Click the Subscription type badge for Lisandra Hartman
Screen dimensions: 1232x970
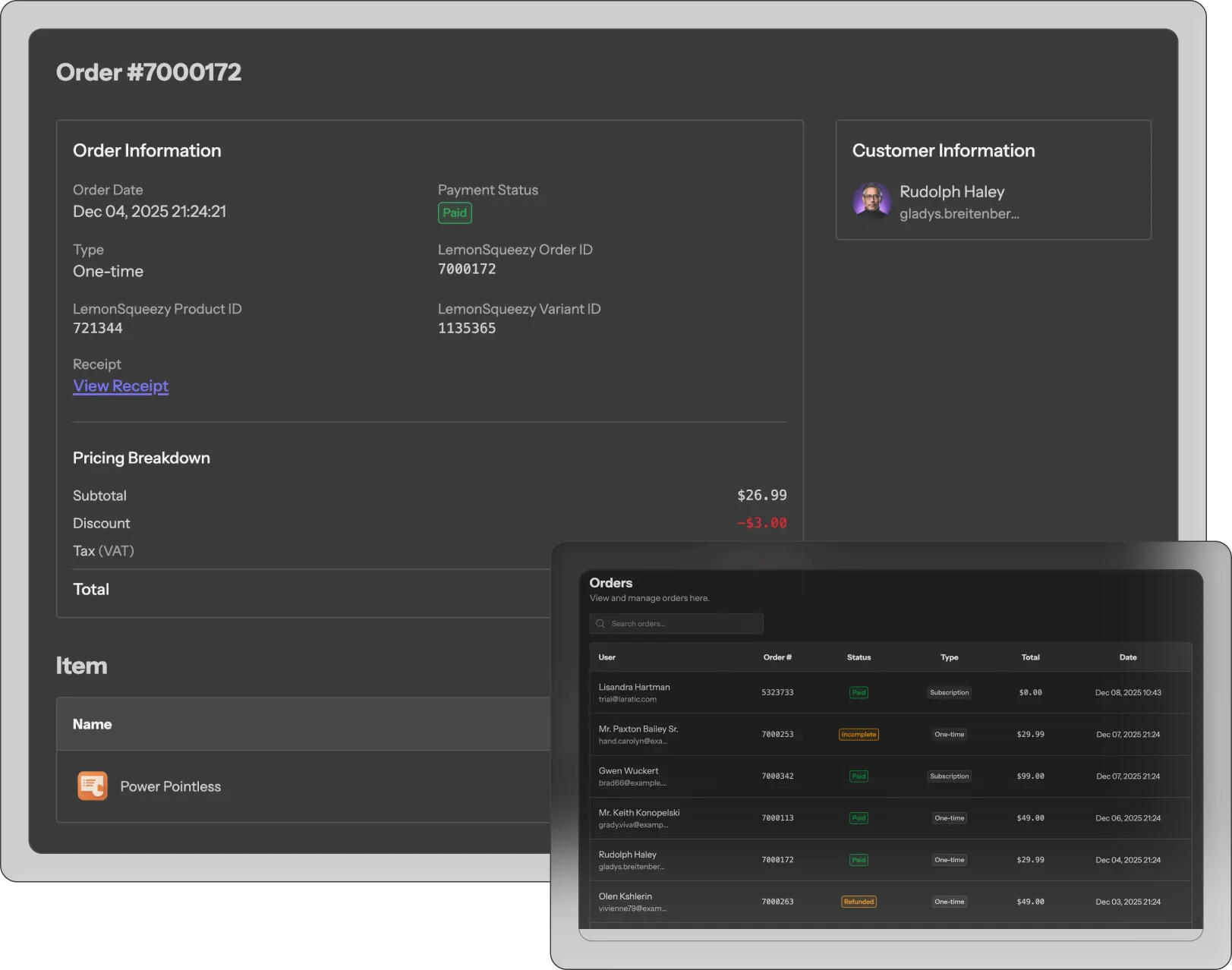[949, 693]
